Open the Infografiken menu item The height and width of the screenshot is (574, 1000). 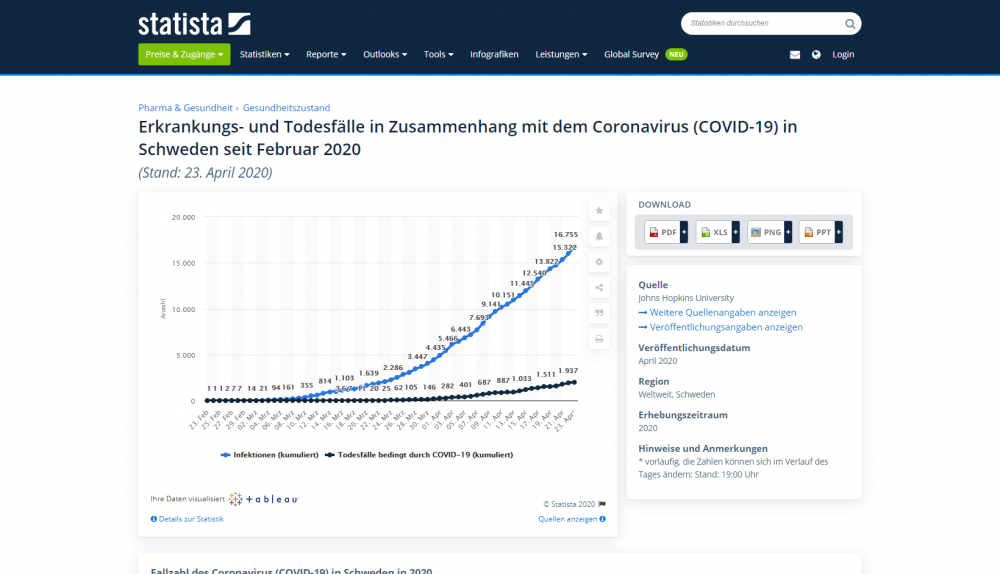[x=494, y=54]
